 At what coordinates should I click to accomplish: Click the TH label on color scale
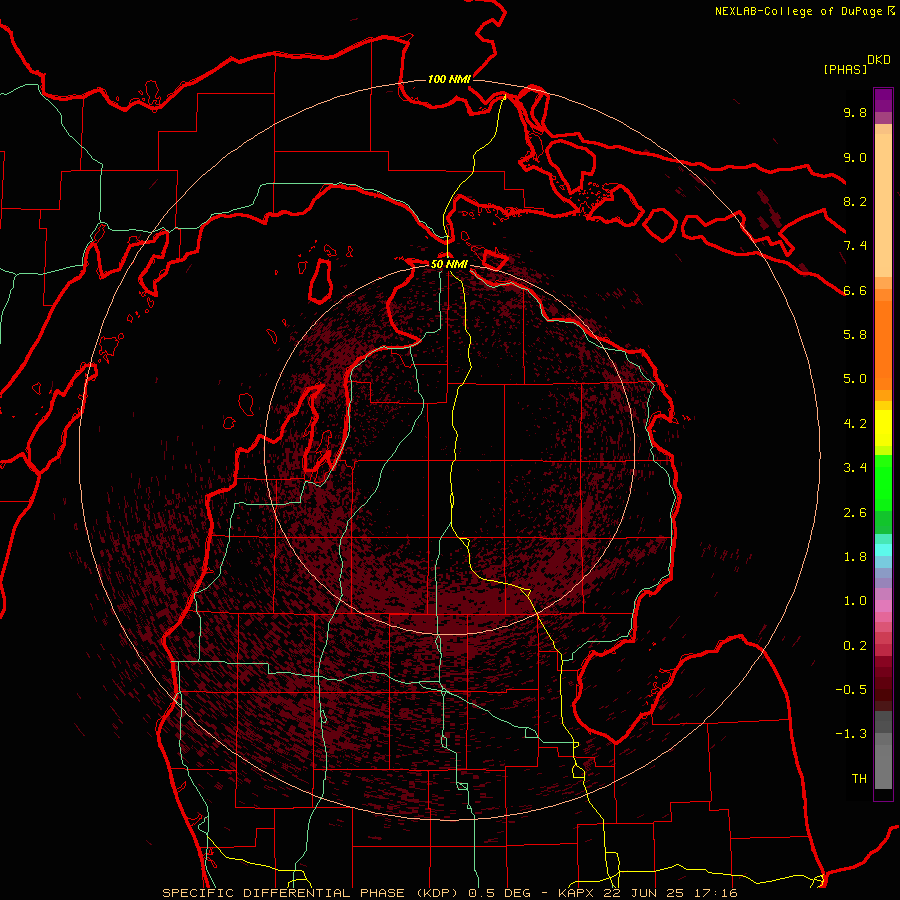click(859, 779)
